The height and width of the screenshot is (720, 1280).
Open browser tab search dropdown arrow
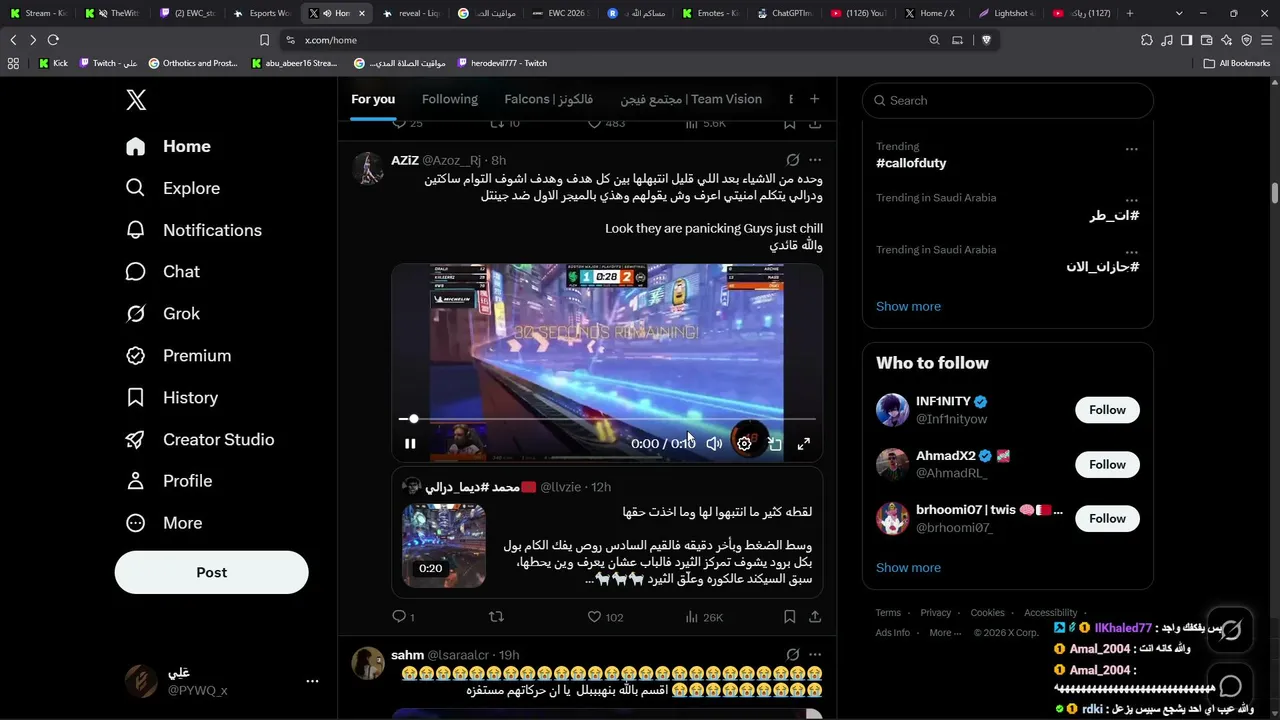pos(1179,13)
